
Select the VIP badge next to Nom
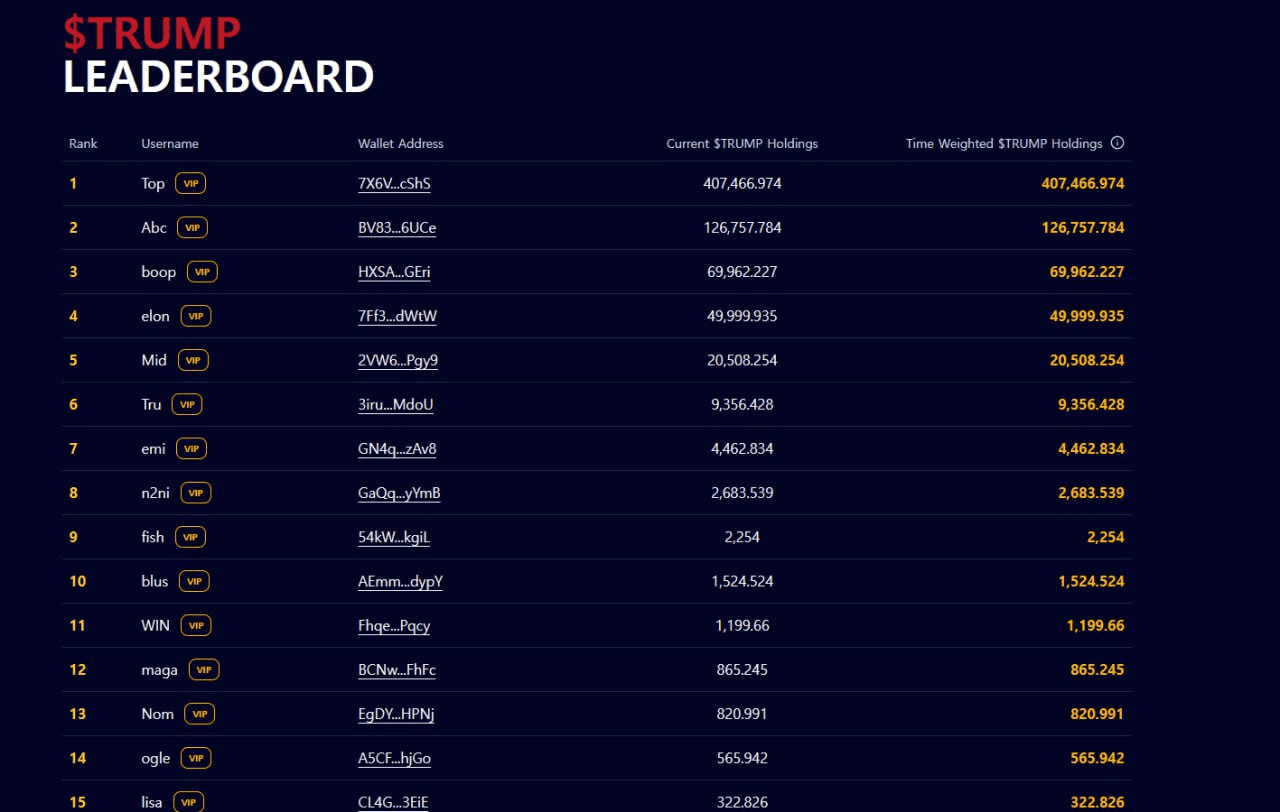click(200, 714)
